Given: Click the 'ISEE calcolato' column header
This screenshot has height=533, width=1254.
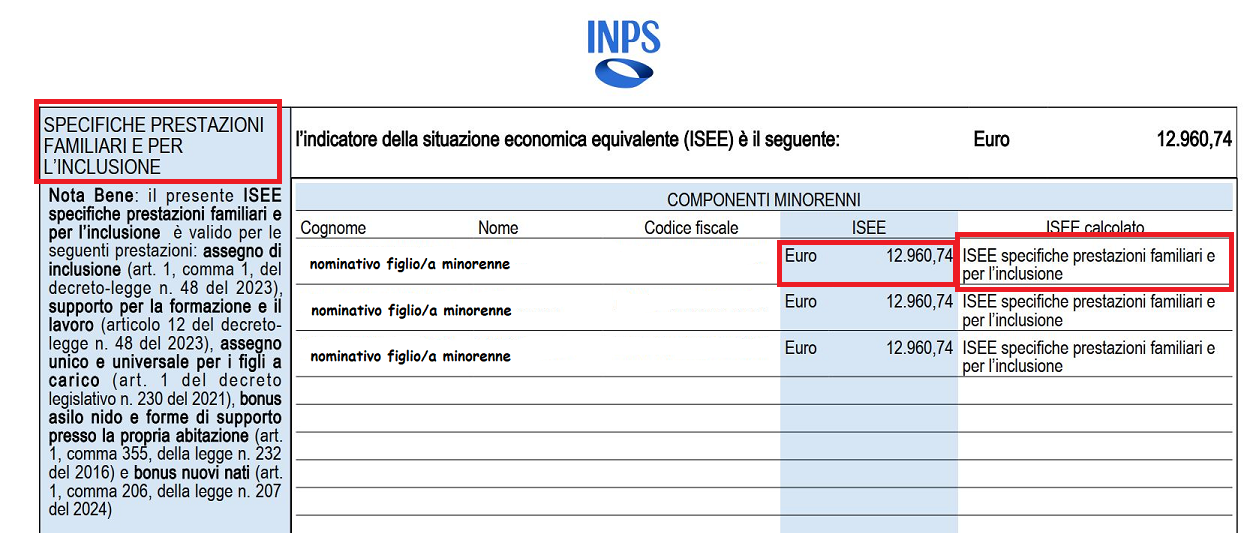Looking at the screenshot, I should pos(1094,228).
